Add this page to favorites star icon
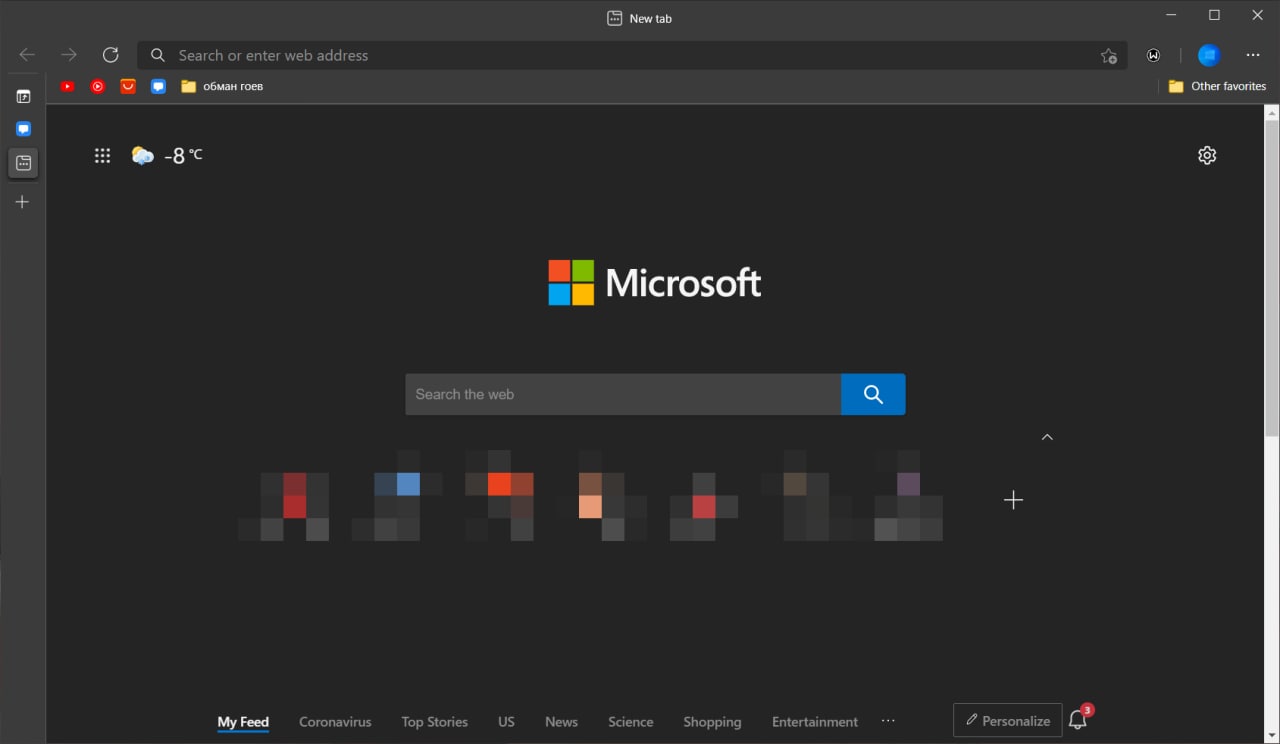The height and width of the screenshot is (744, 1280). tap(1108, 56)
